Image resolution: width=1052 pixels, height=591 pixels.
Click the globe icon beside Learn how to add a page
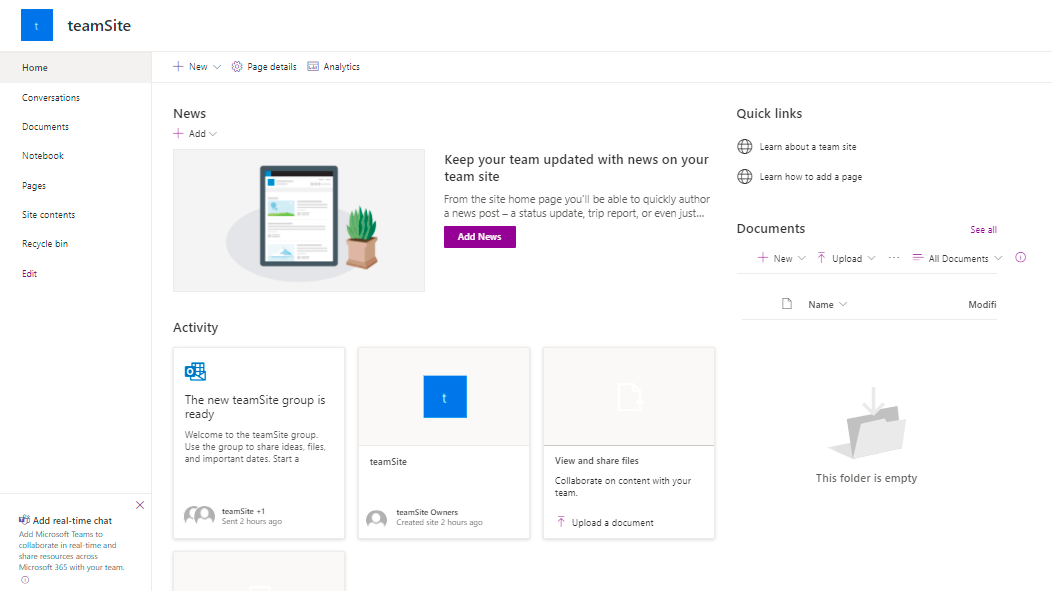click(744, 177)
